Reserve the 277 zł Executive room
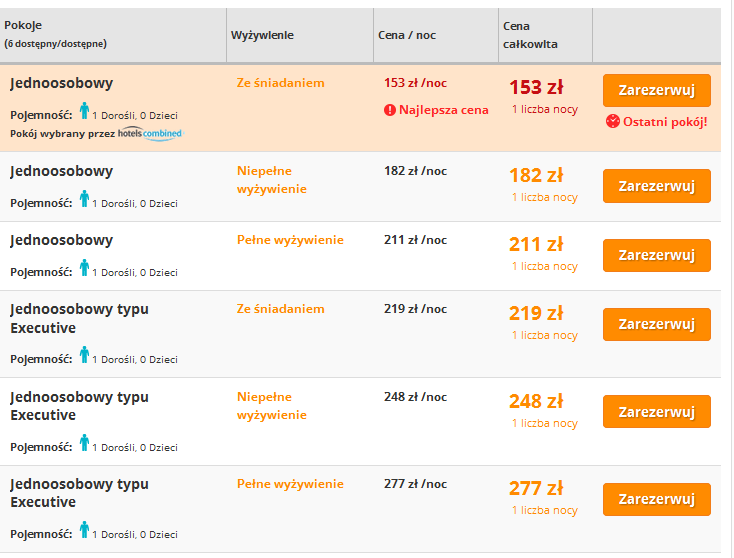 click(x=656, y=499)
